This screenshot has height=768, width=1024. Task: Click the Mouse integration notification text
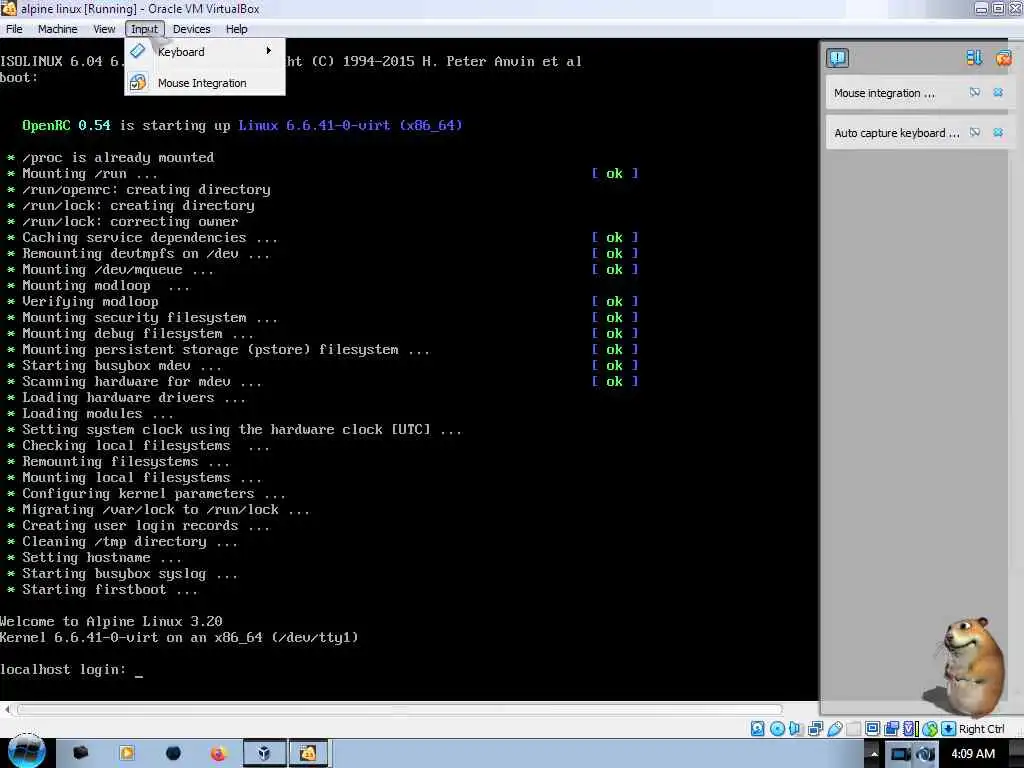(x=884, y=93)
